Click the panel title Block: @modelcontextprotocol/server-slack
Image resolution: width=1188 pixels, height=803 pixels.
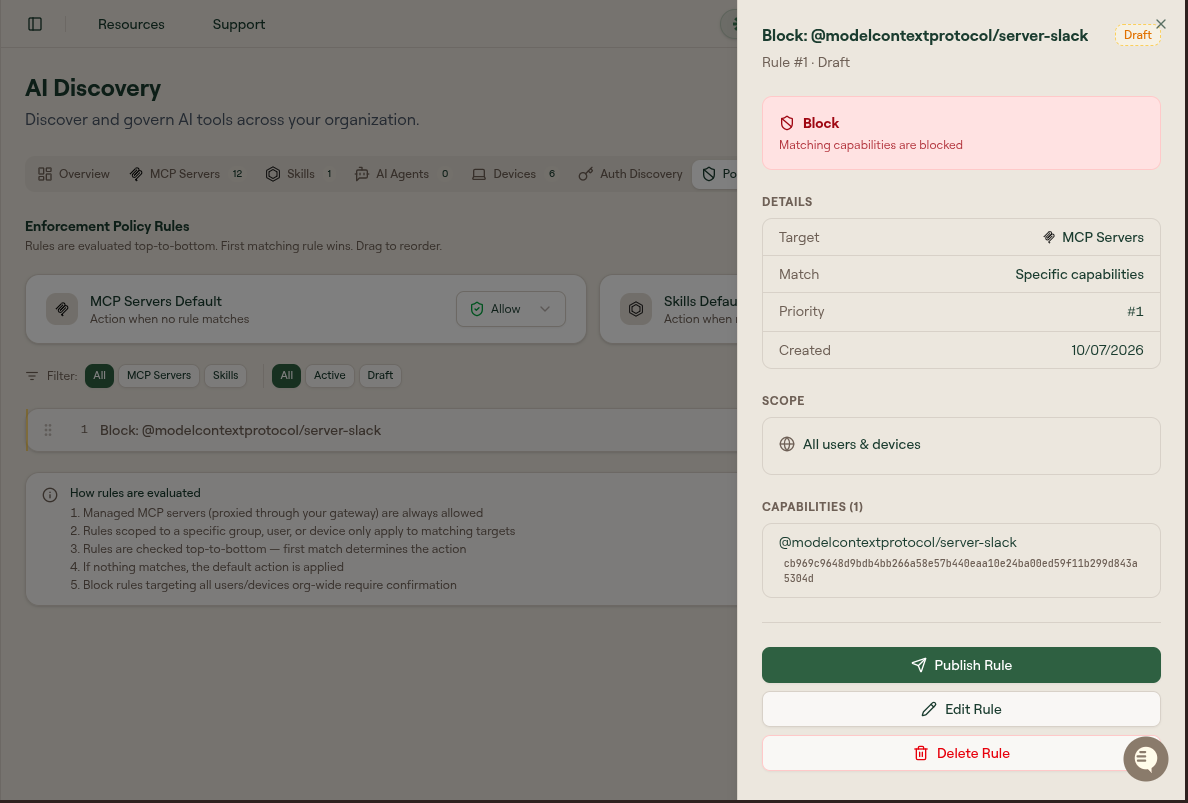coord(925,36)
